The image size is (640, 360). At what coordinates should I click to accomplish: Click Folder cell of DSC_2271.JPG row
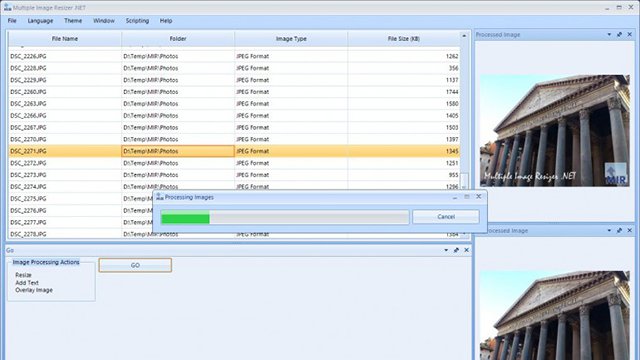click(x=178, y=151)
